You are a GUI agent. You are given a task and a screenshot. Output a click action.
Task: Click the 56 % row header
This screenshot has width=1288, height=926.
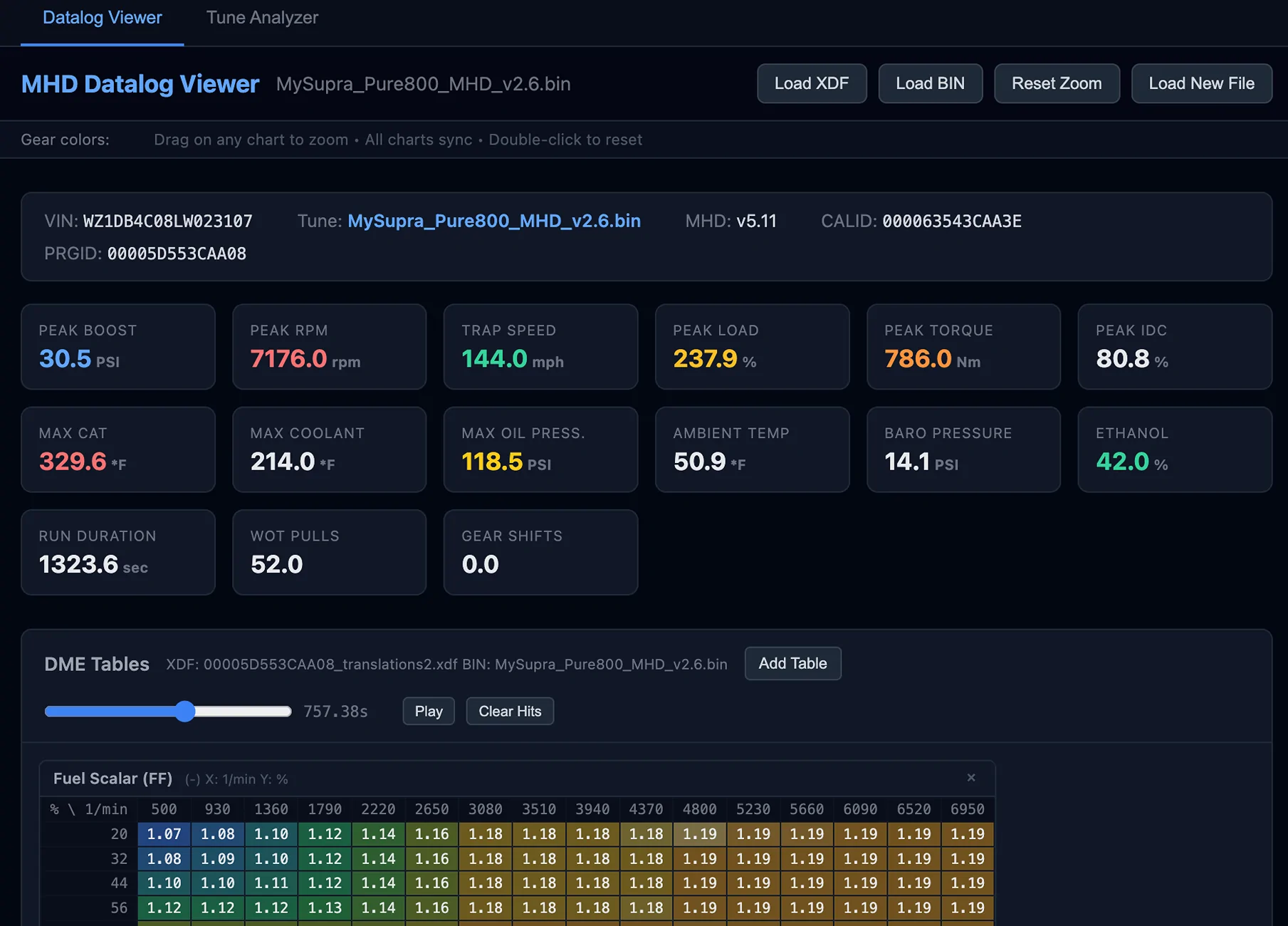click(119, 907)
